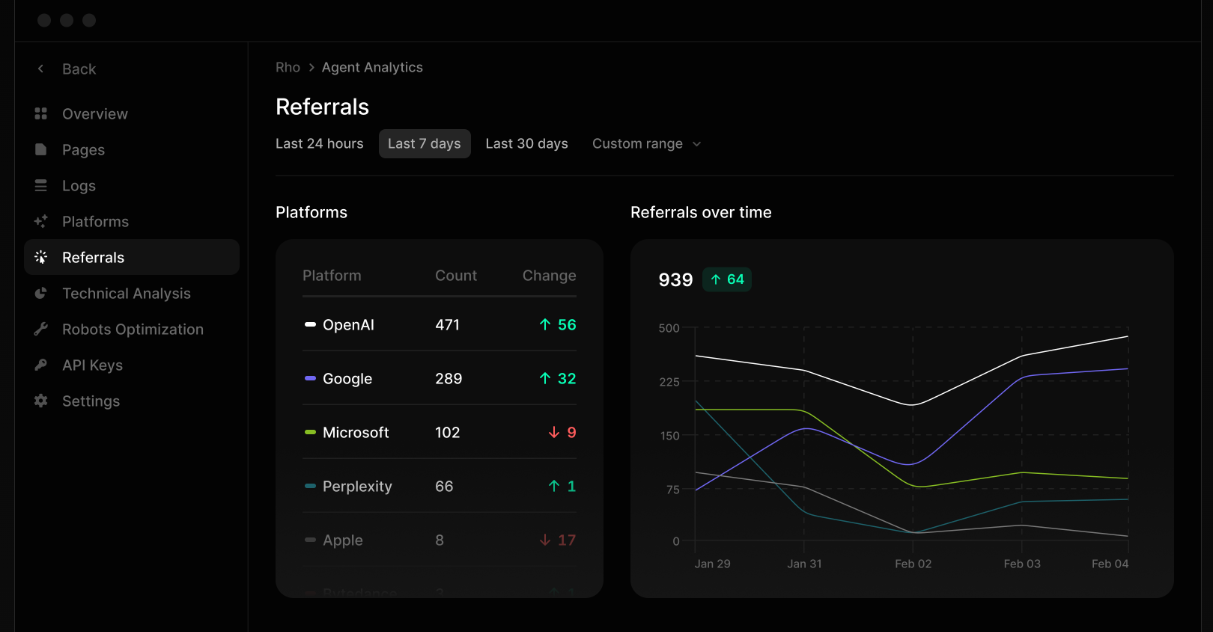Click the Rho breadcrumb link
Screen dimensions: 1213x632
click(x=287, y=67)
